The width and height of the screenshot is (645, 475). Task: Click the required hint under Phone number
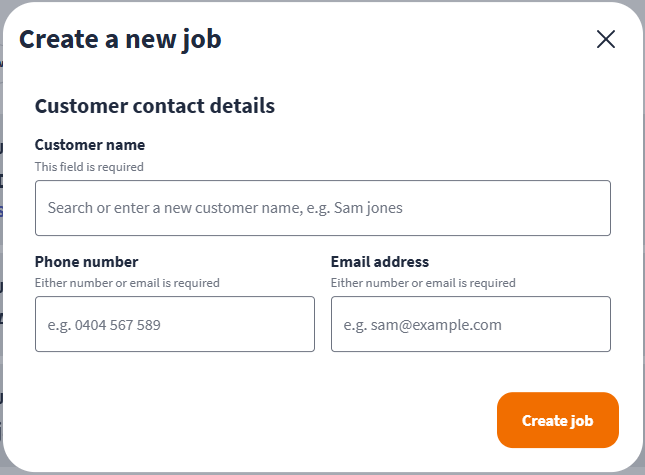tap(127, 283)
